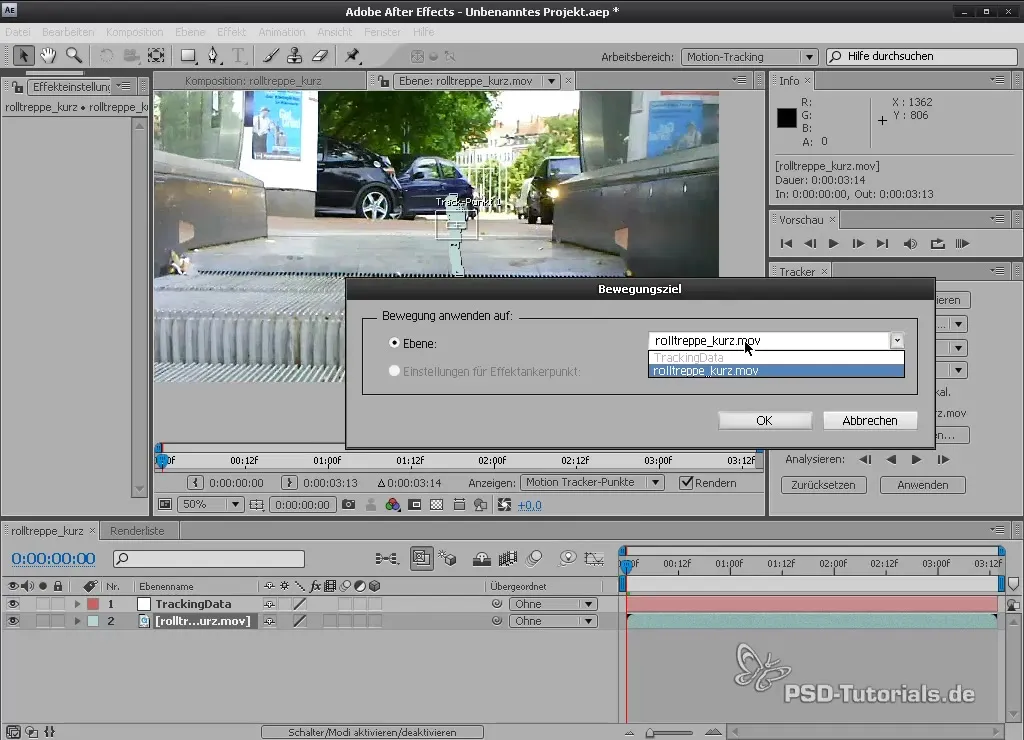Toggle the mute audio button in Vorschau

(x=910, y=244)
